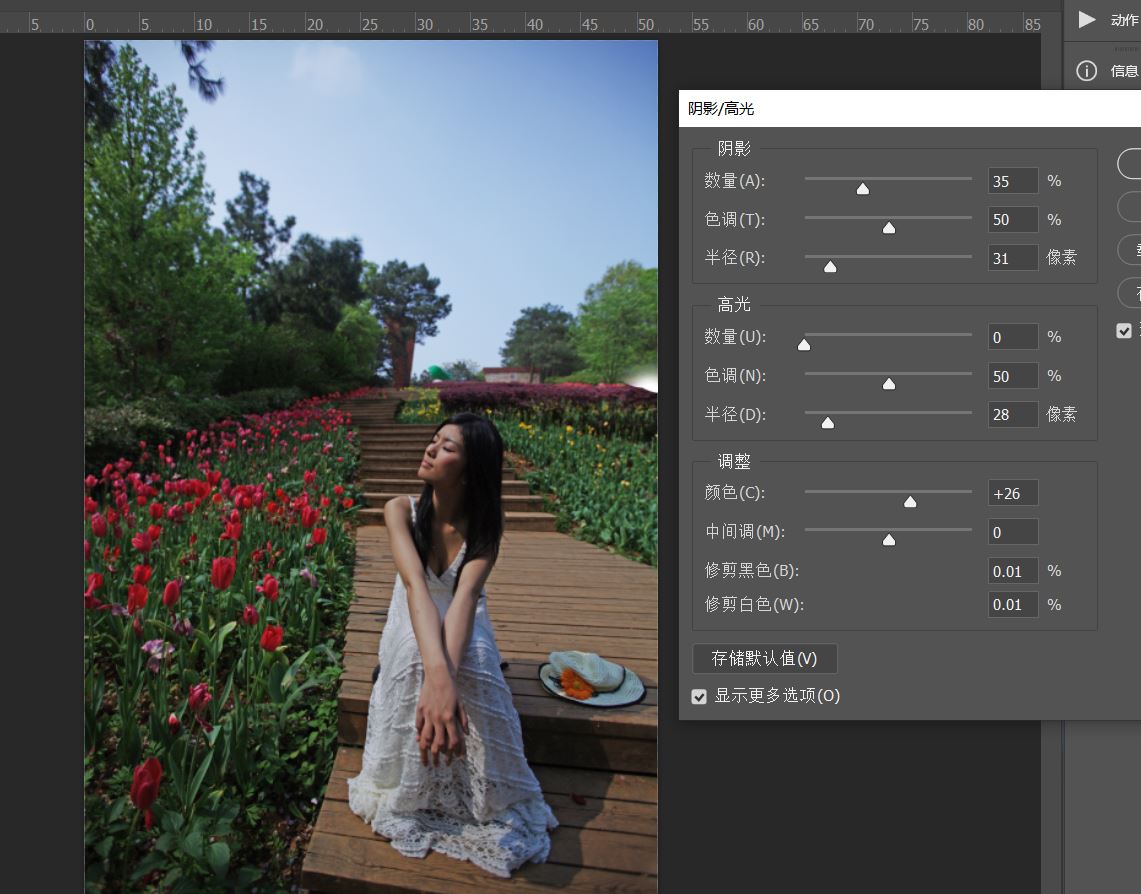Click the Shadows 色调(T) slider handle
Image resolution: width=1141 pixels, height=894 pixels.
(x=889, y=227)
